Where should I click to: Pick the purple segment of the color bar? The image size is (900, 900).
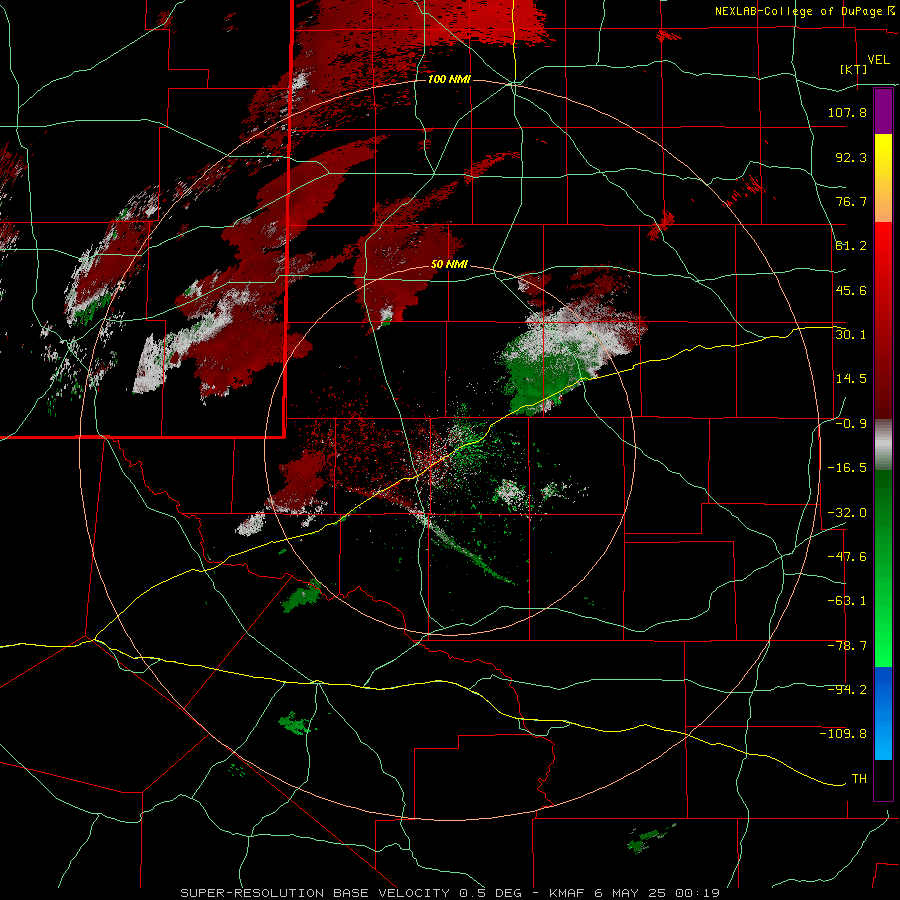click(x=883, y=111)
